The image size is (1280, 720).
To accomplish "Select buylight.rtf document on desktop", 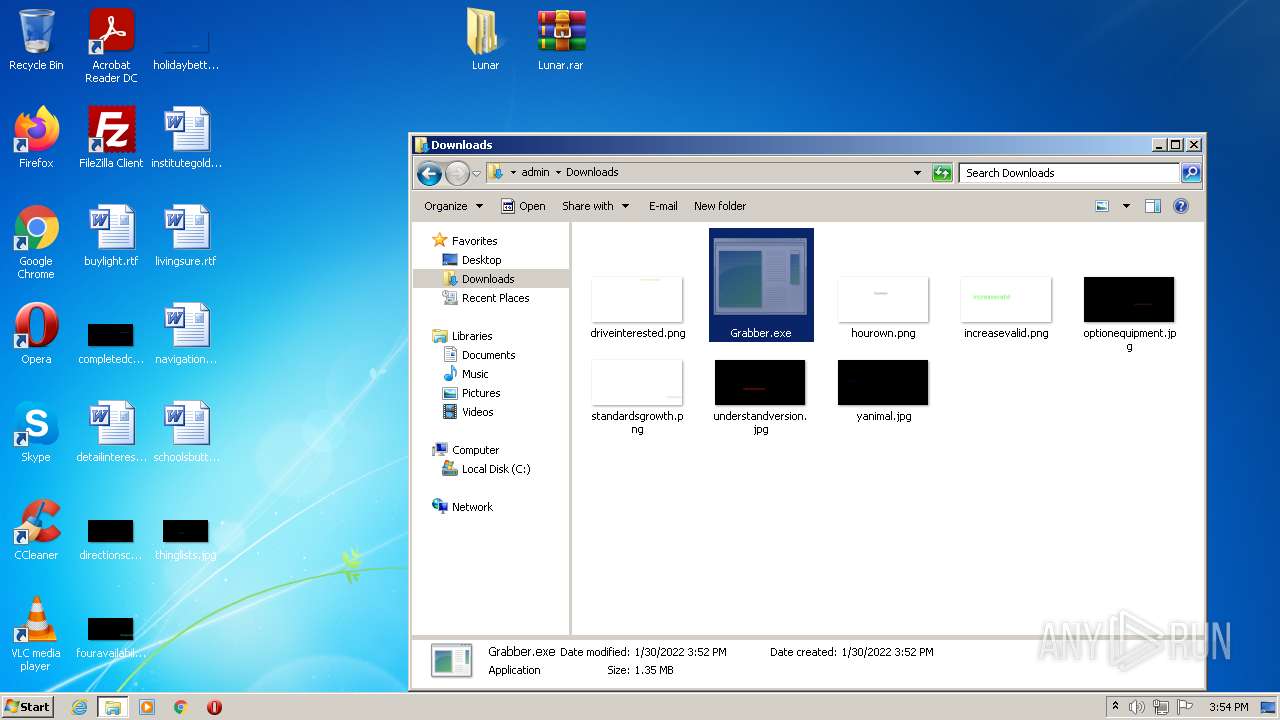I will pyautogui.click(x=111, y=236).
